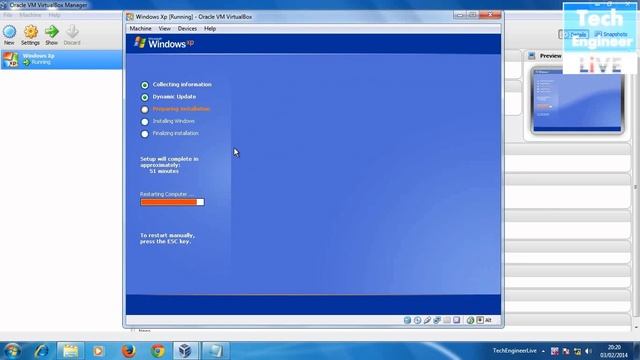Open the Help menu in VirtualBox Manager
640x360 pixels.
pyautogui.click(x=54, y=15)
